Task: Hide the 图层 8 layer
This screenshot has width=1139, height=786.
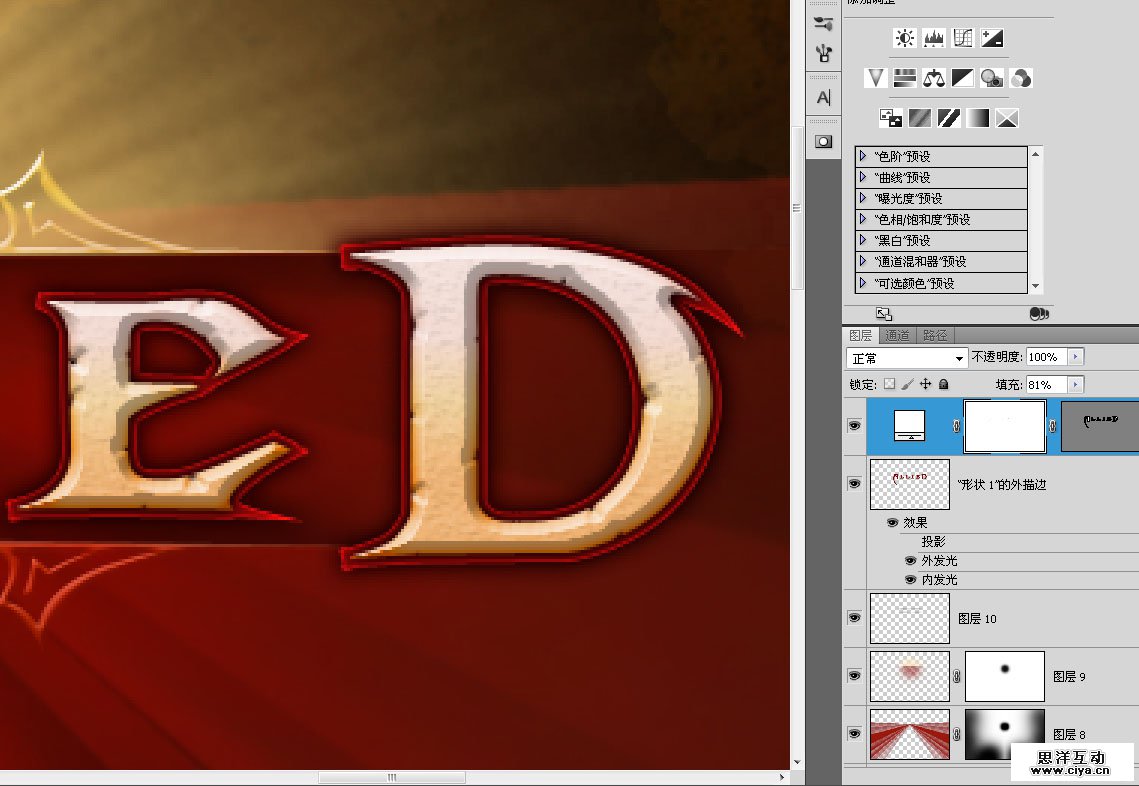Action: (854, 734)
